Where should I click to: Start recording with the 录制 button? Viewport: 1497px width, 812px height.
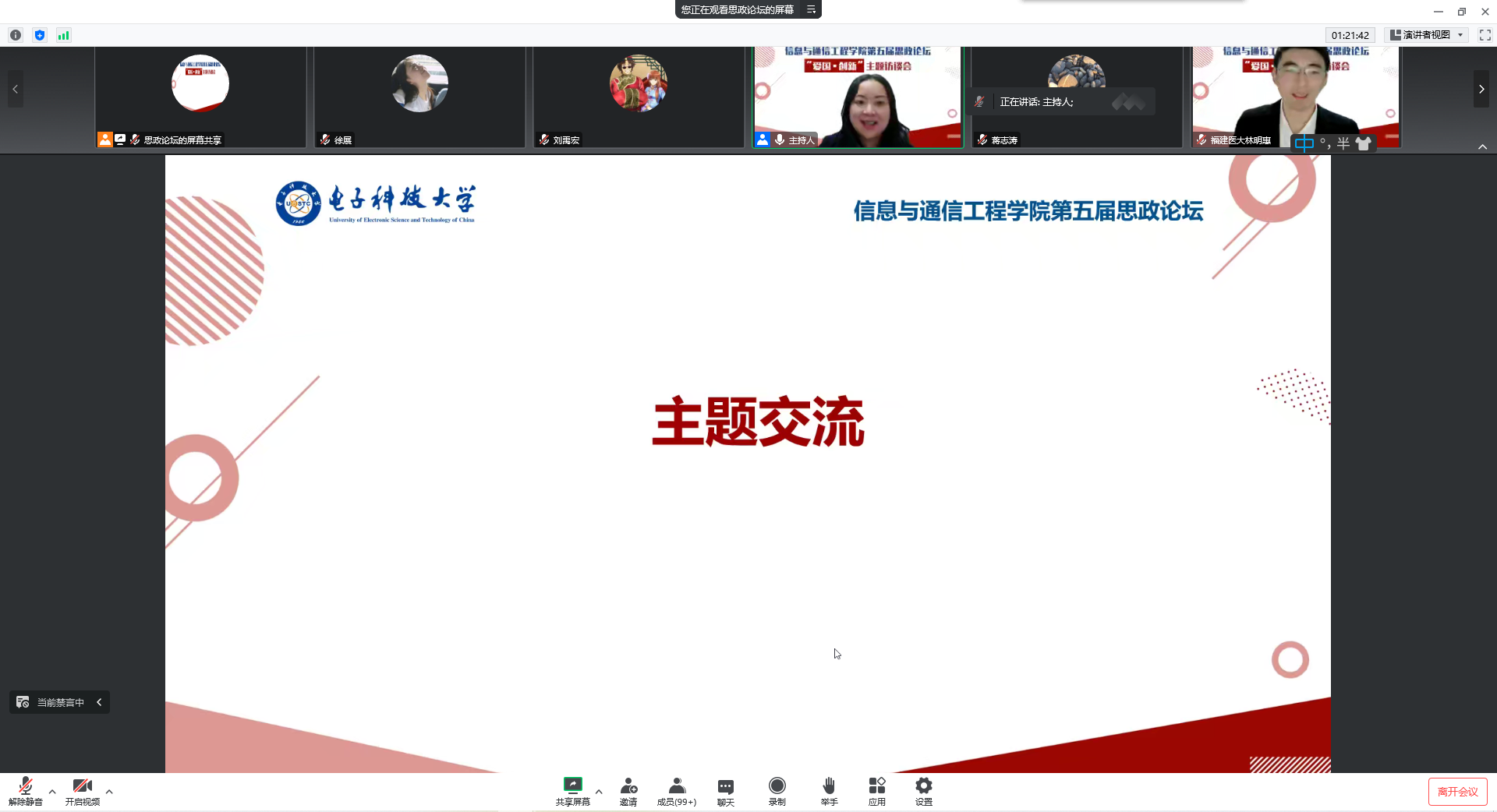tap(777, 790)
